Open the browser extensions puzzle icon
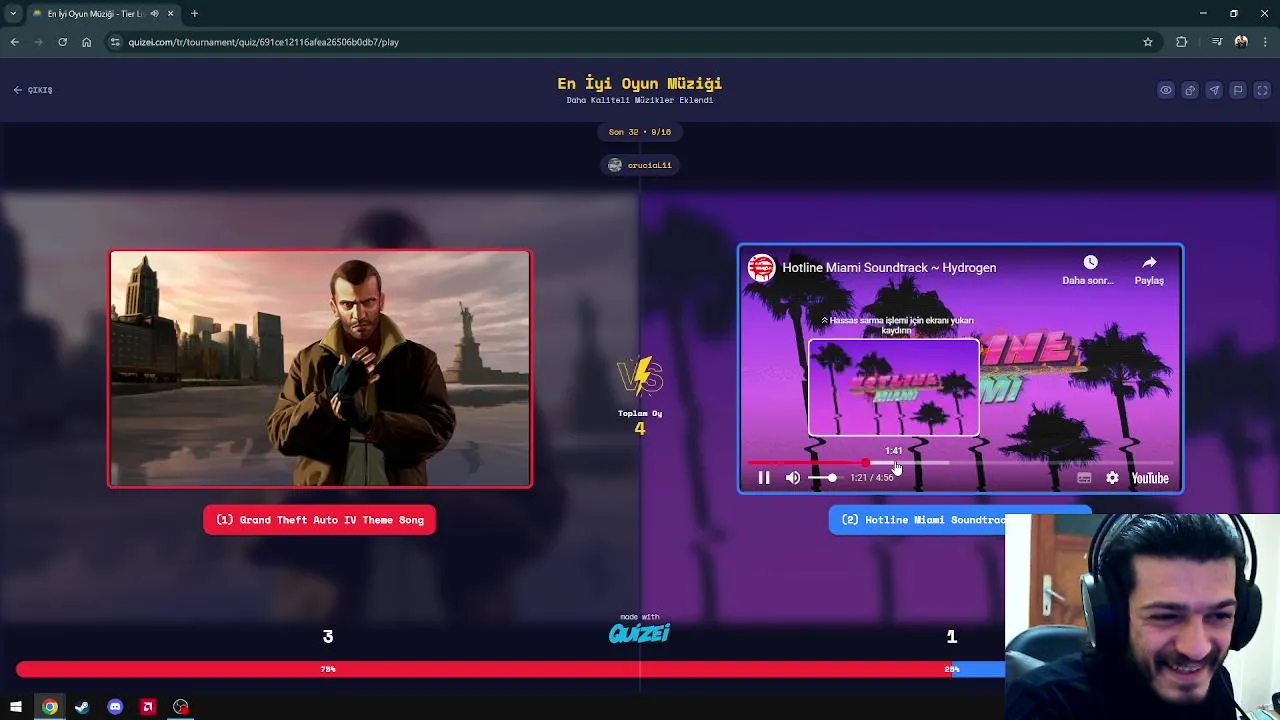This screenshot has height=720, width=1280. 1182,42
